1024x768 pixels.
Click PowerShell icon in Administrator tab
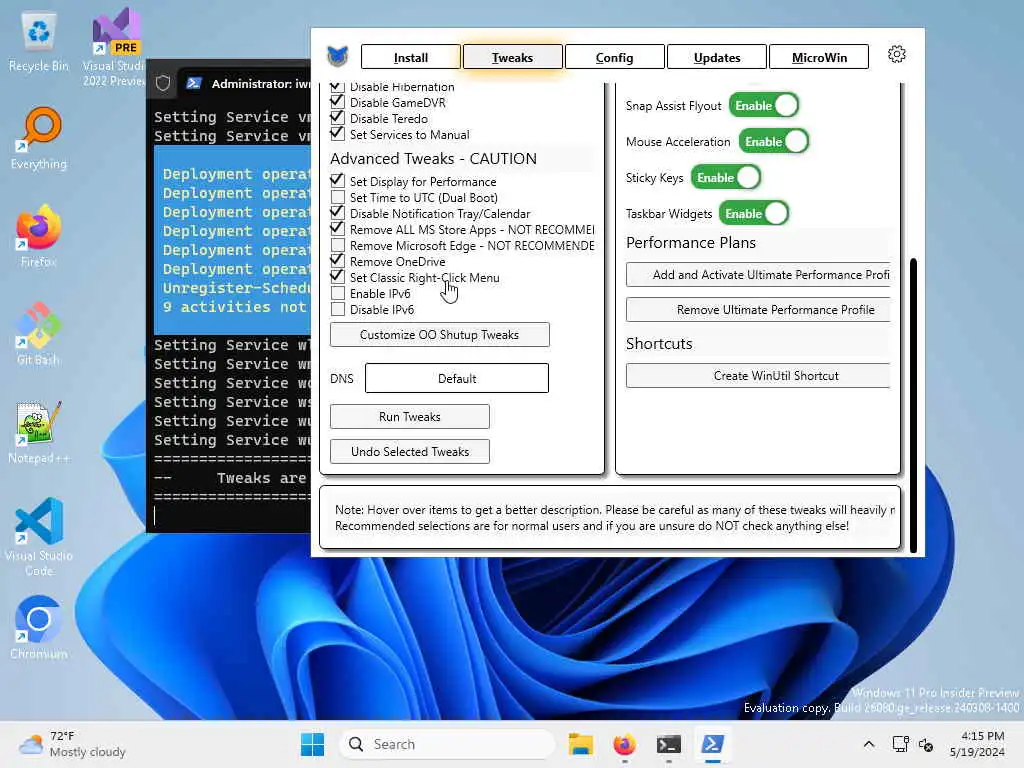tap(194, 83)
